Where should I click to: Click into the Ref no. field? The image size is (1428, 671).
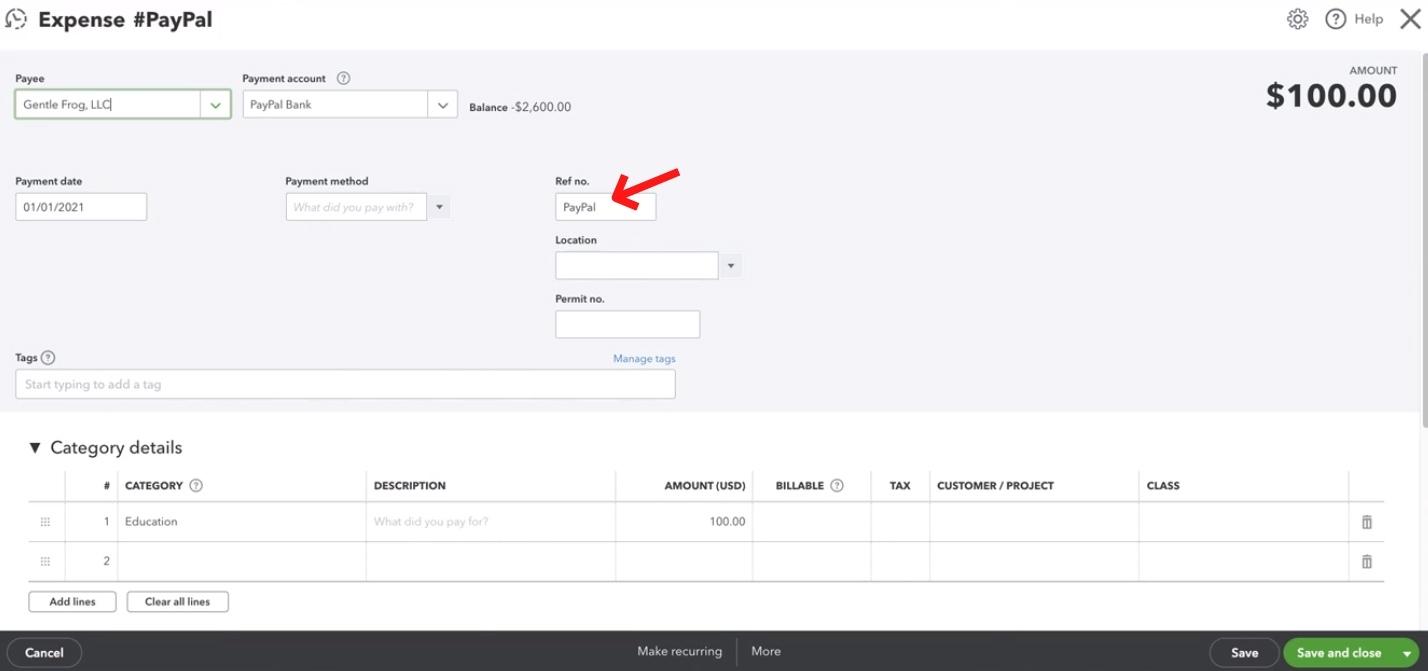(605, 207)
